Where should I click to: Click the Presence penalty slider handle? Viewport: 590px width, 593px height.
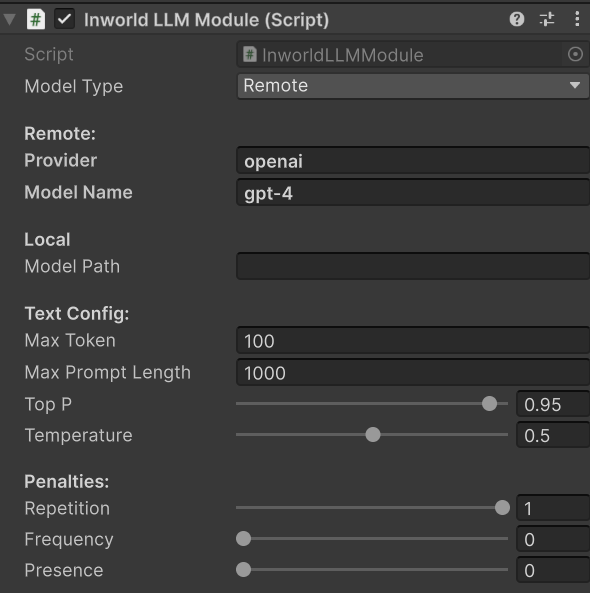click(x=244, y=570)
